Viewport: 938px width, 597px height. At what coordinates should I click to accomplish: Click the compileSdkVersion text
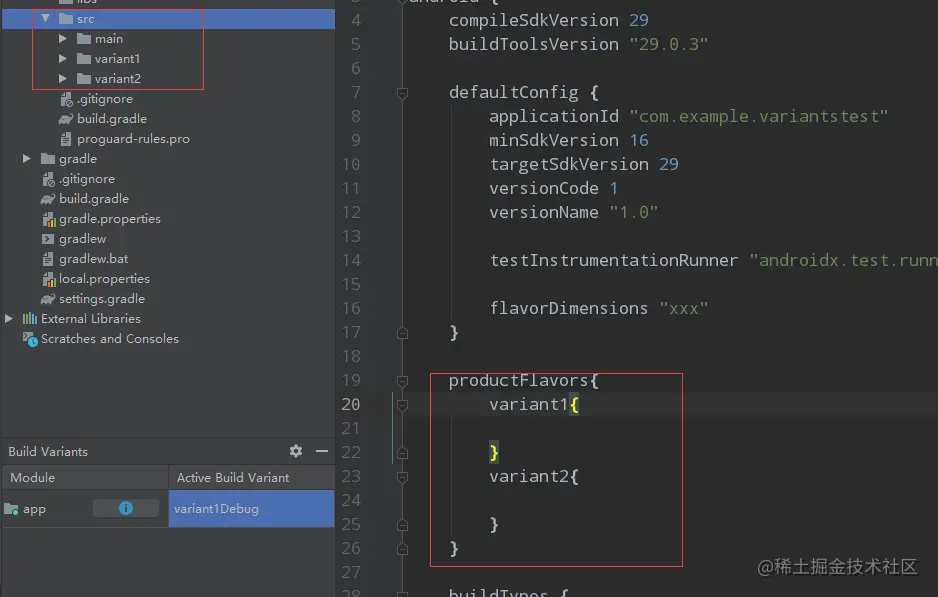click(534, 20)
